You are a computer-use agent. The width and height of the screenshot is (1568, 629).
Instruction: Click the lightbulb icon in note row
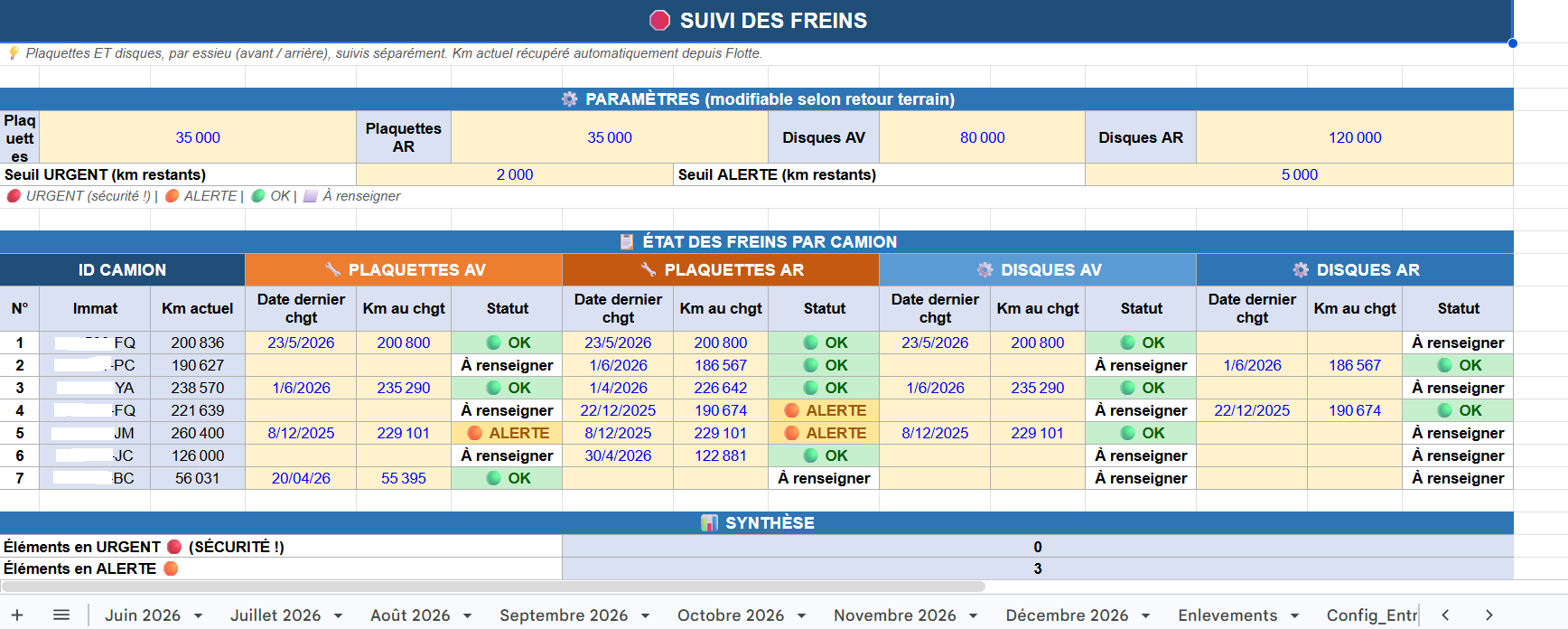[x=13, y=53]
